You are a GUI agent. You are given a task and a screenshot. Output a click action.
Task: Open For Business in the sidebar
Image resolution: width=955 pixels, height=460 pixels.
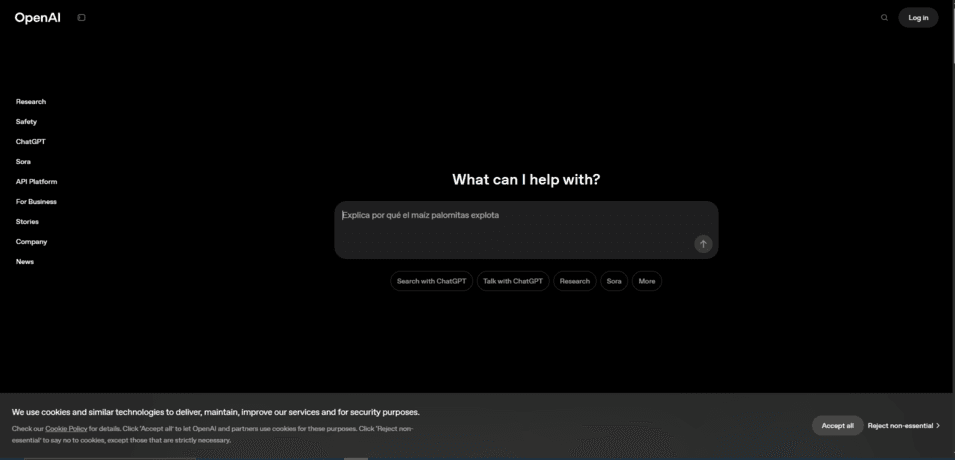[36, 202]
